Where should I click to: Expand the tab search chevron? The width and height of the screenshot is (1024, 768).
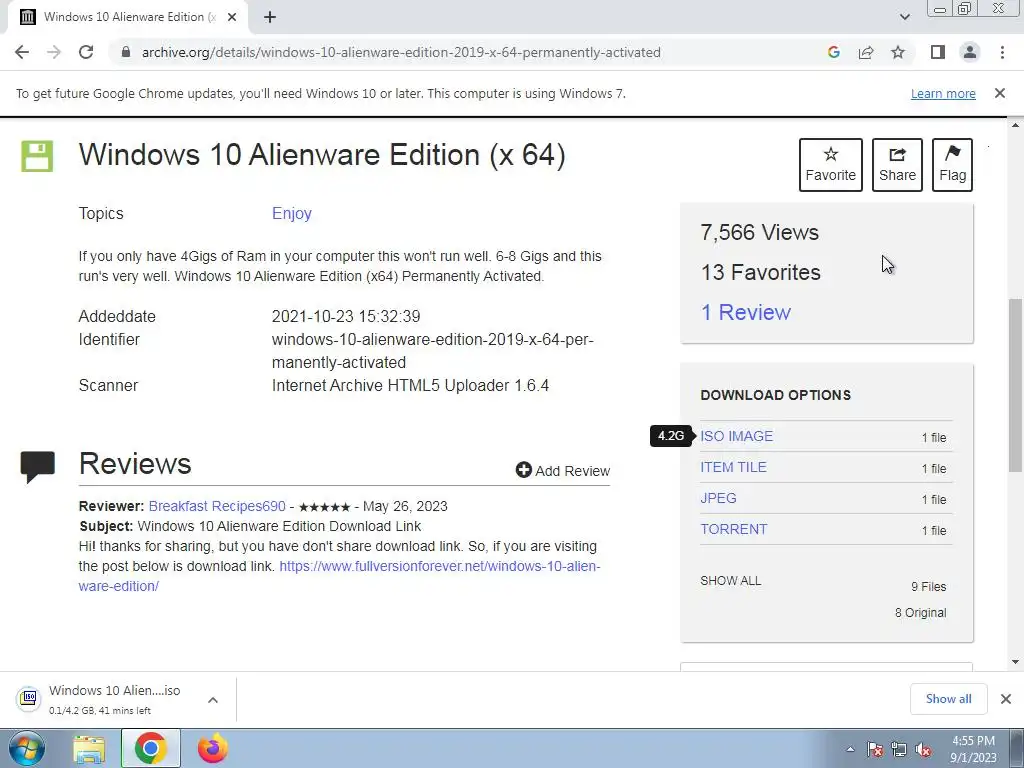[x=904, y=17]
